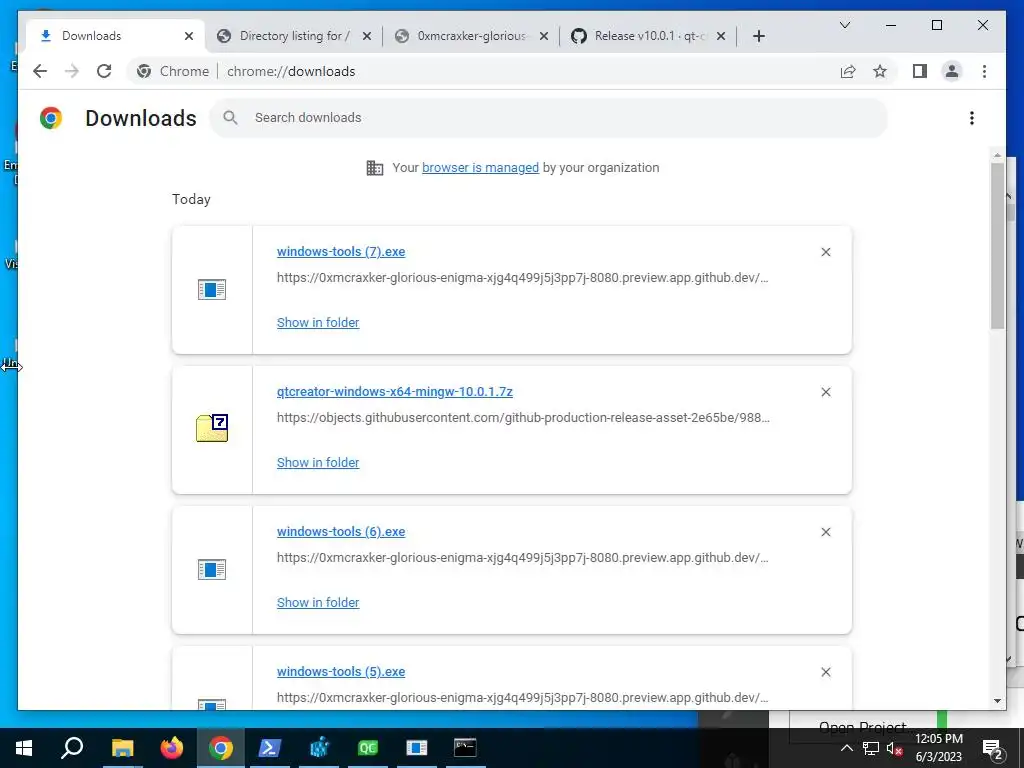Click the URL text of windows-tools (7).exe
Screen dimensions: 1024x768
(x=522, y=278)
